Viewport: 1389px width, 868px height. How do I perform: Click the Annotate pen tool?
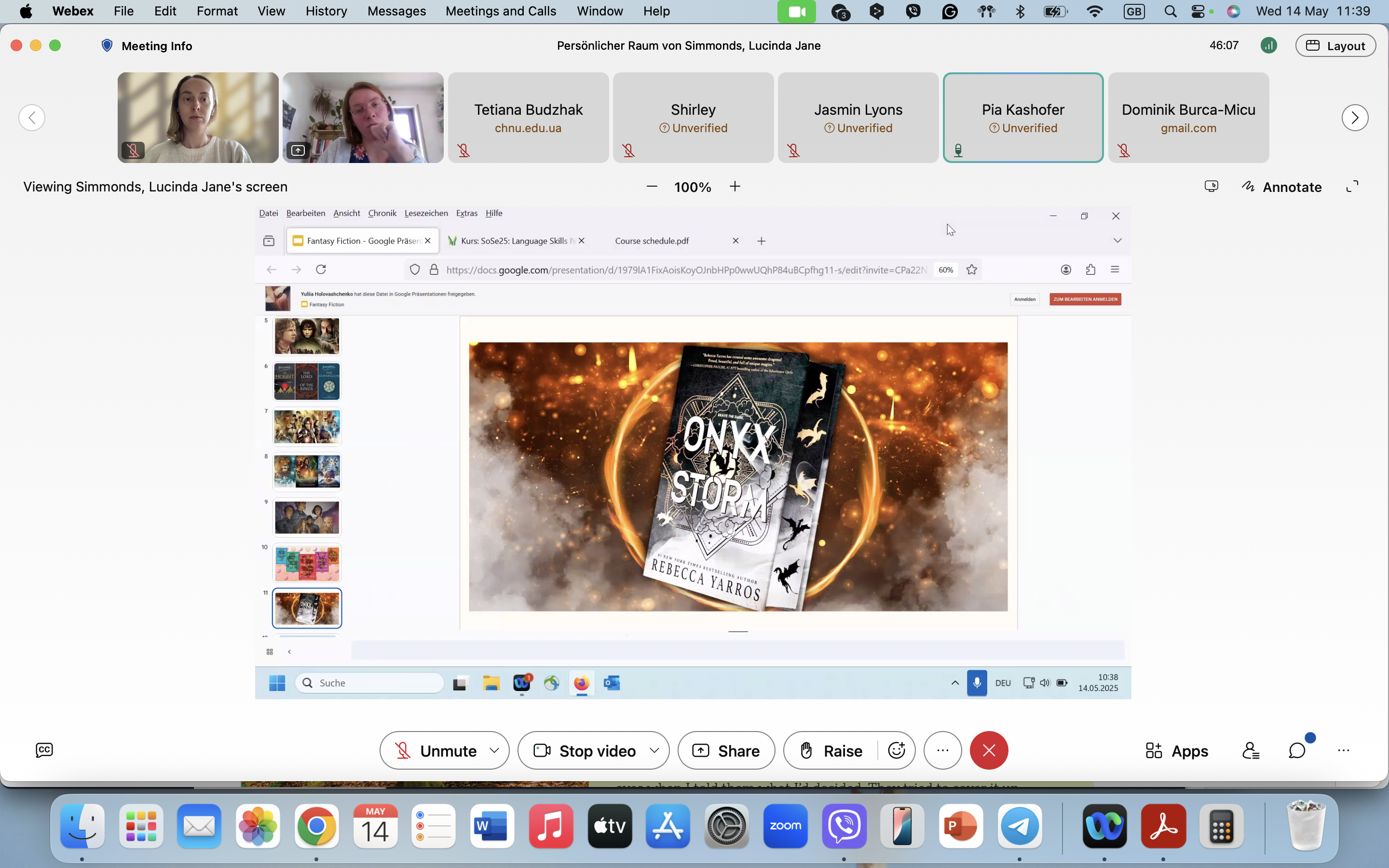click(1281, 187)
